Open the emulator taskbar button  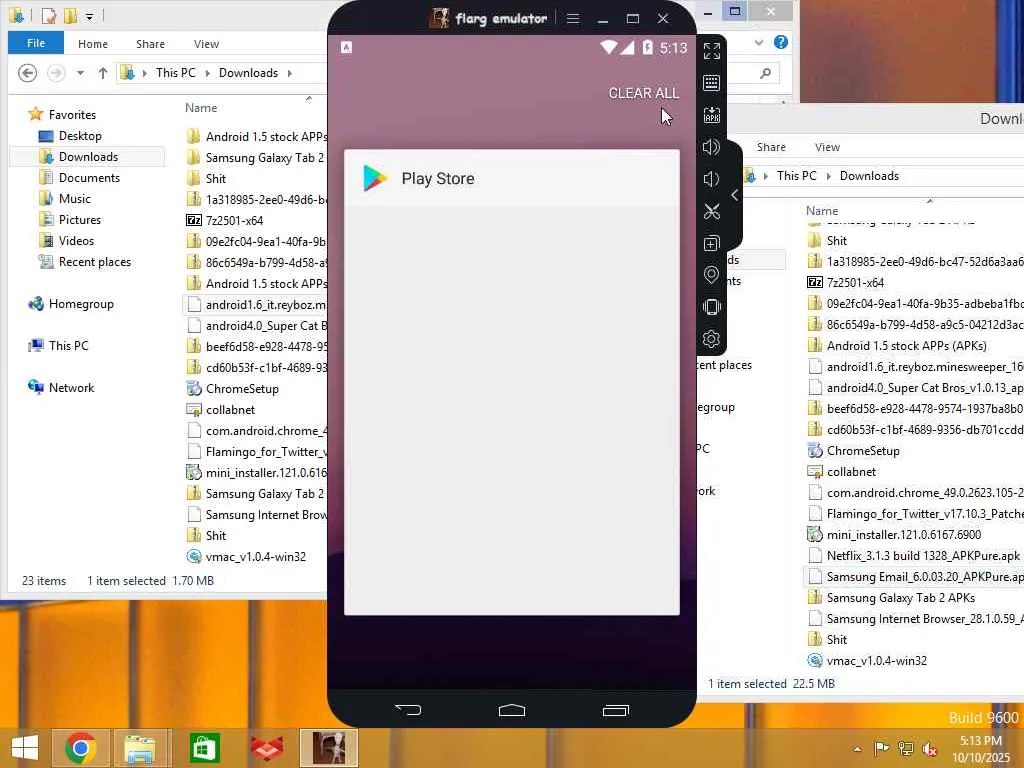point(328,748)
